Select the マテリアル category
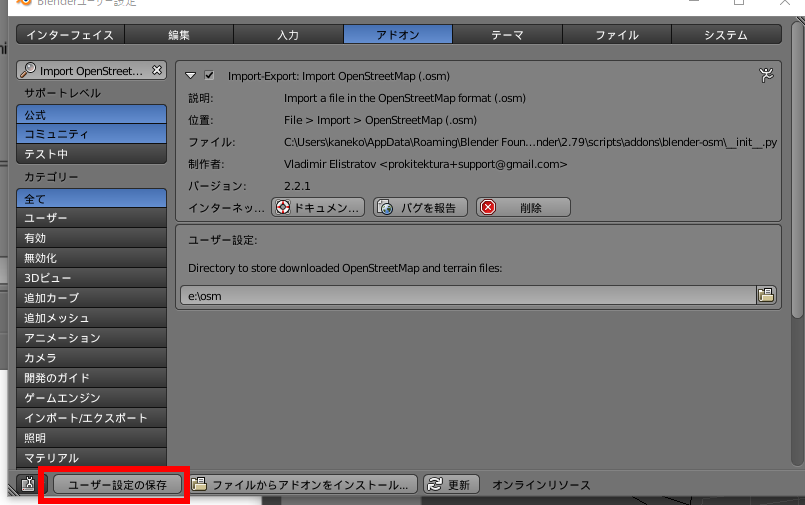 pos(91,457)
